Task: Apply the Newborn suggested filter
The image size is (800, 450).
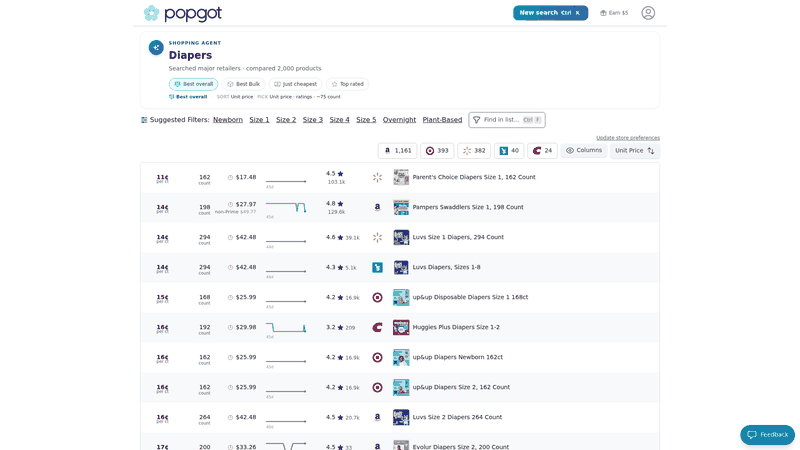Action: click(228, 120)
